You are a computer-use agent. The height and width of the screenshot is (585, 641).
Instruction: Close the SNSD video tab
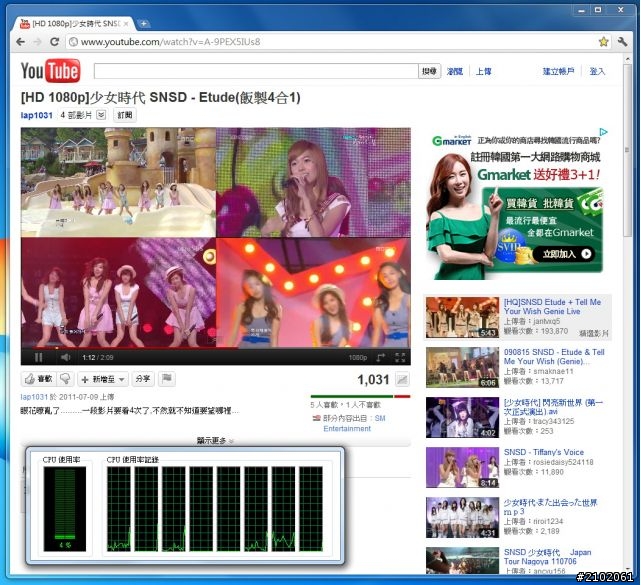126,24
